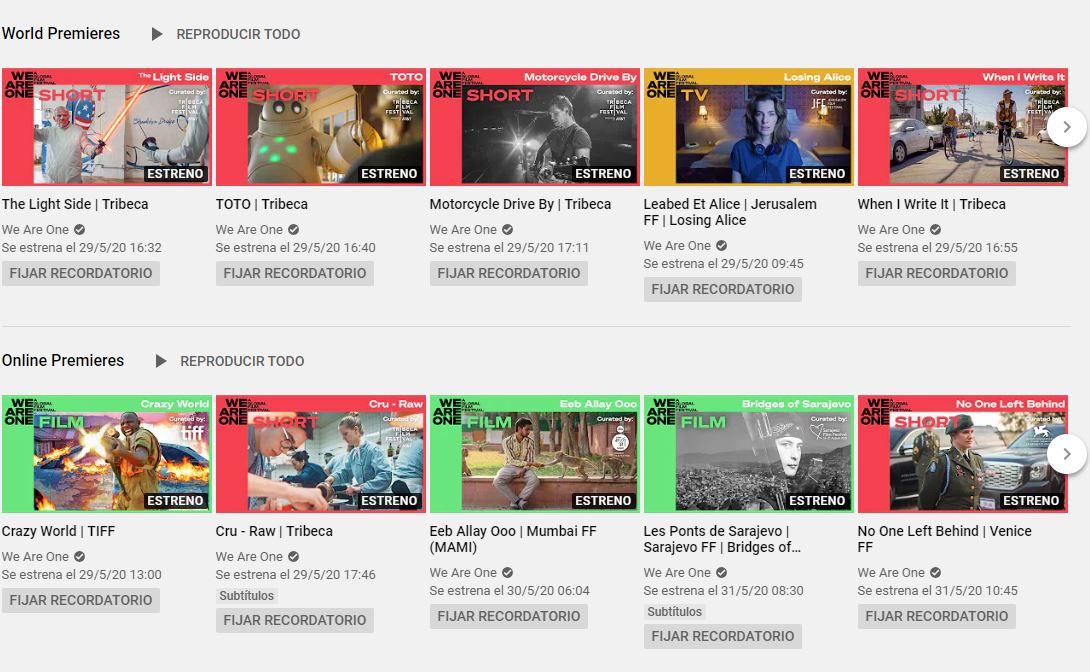Click premiere date 30/5/20 06:04

coord(510,591)
